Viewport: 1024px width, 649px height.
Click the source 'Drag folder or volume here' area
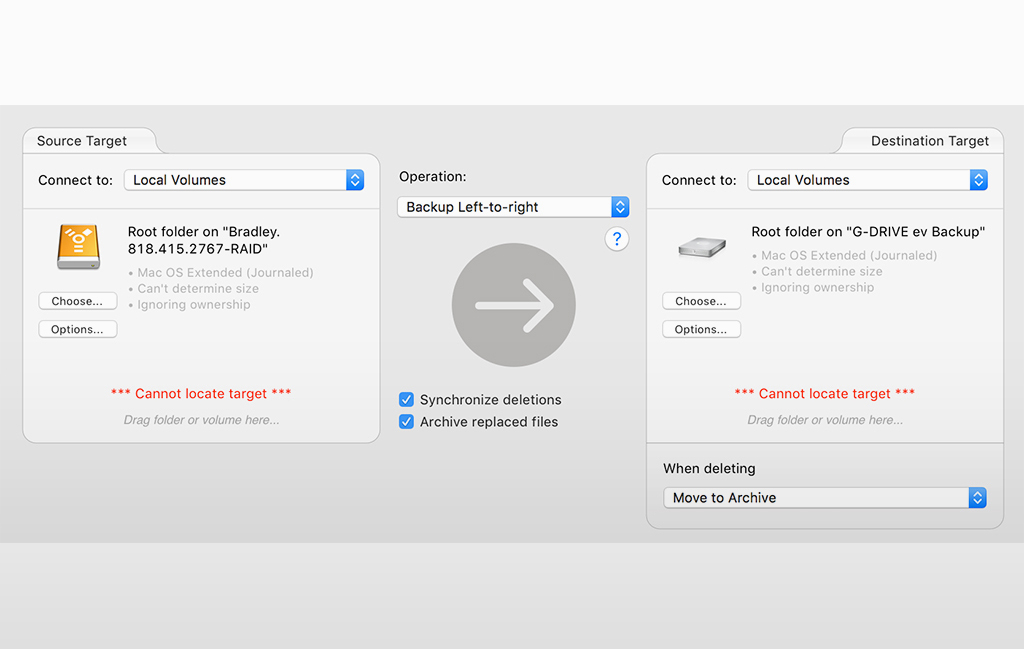click(201, 420)
